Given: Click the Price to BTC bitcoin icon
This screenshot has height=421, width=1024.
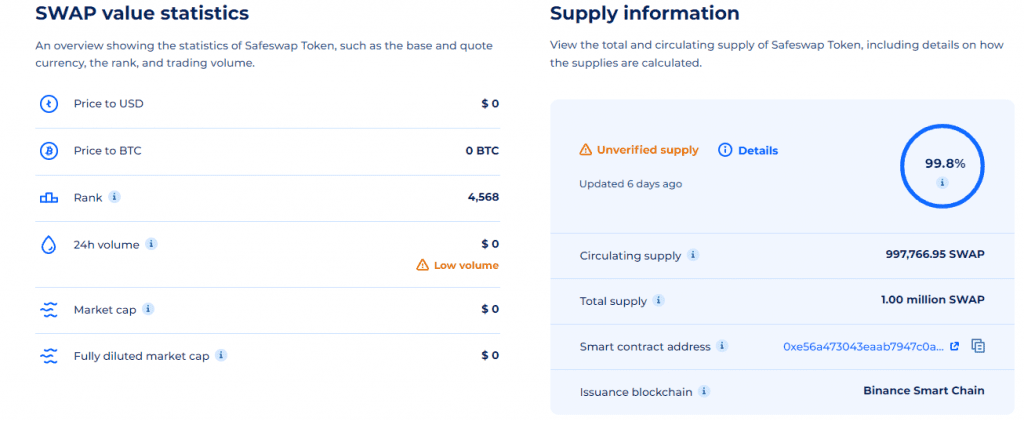Looking at the screenshot, I should [x=49, y=151].
